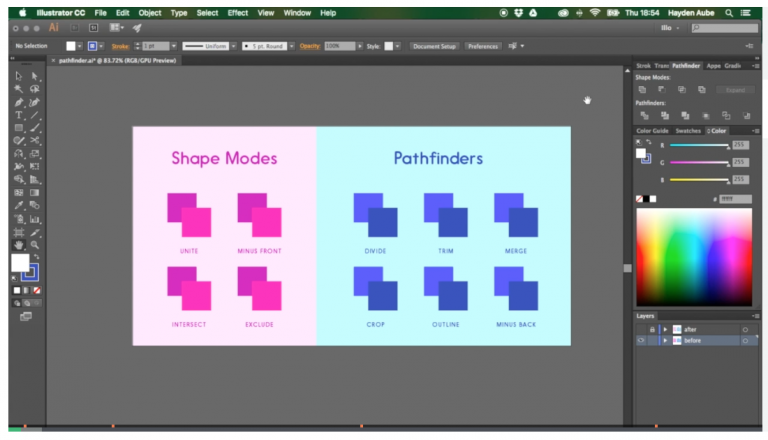Select the Rectangle tool
This screenshot has height=440, width=768.
click(x=19, y=128)
